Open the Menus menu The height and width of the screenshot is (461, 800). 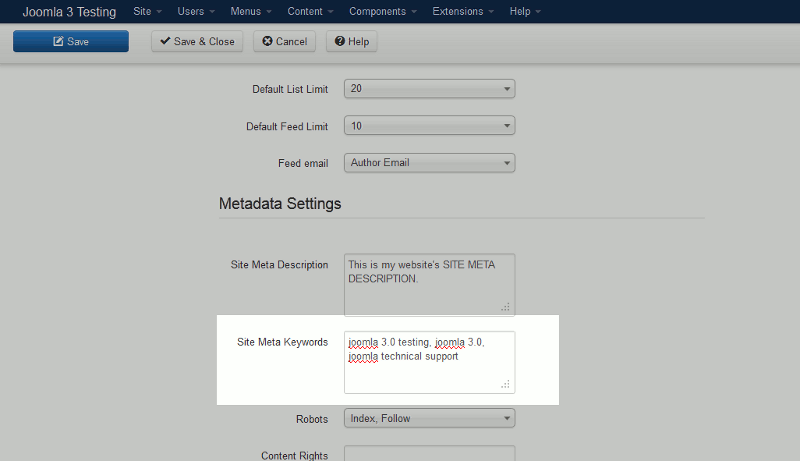click(x=251, y=11)
